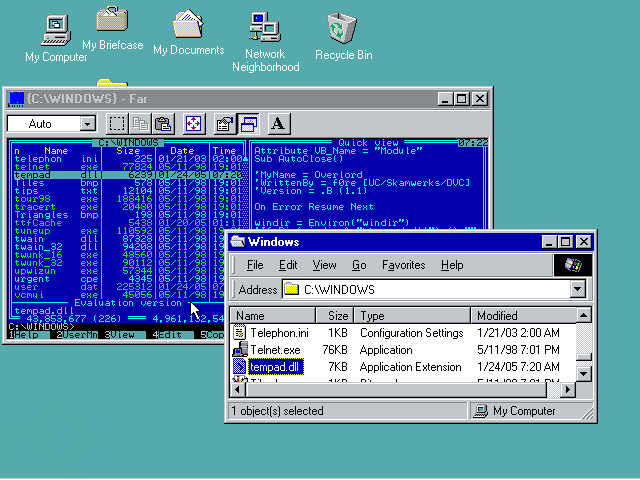The height and width of the screenshot is (480, 640).
Task: Click the tempad.dll file name in Explorer
Action: click(275, 367)
